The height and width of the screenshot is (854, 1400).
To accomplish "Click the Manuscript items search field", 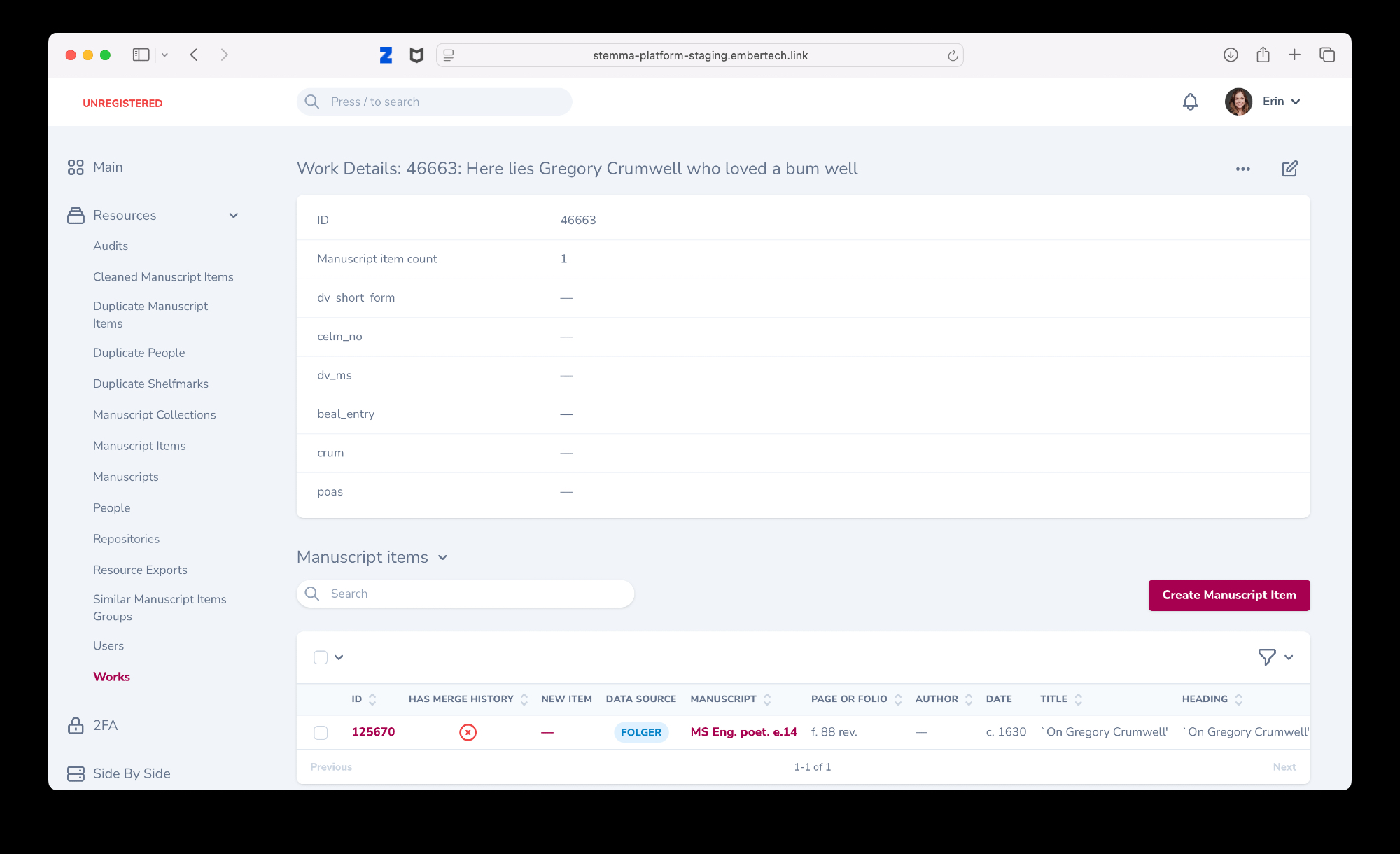I will point(476,594).
